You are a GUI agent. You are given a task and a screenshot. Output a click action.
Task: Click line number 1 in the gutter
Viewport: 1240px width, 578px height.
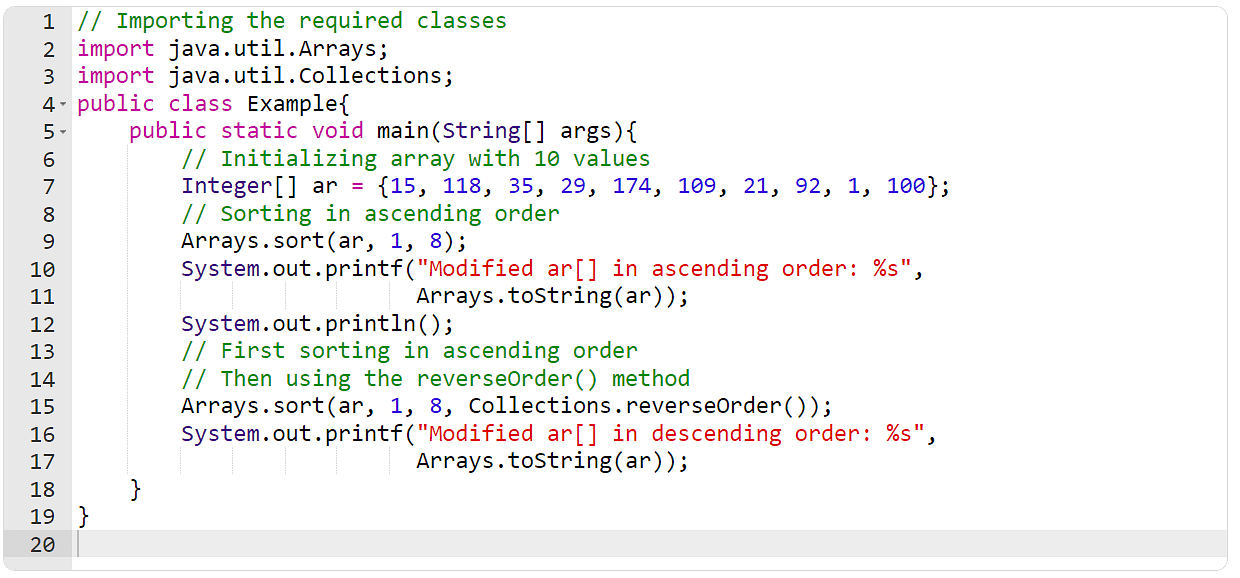pos(48,21)
